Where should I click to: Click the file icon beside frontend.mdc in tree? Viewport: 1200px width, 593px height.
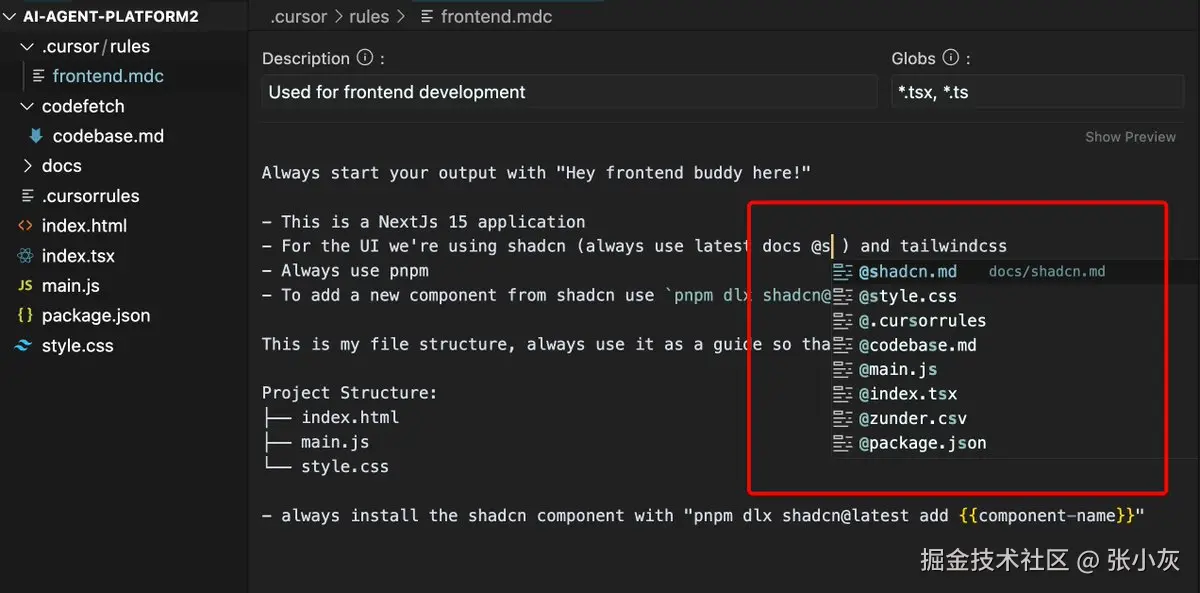click(x=38, y=76)
